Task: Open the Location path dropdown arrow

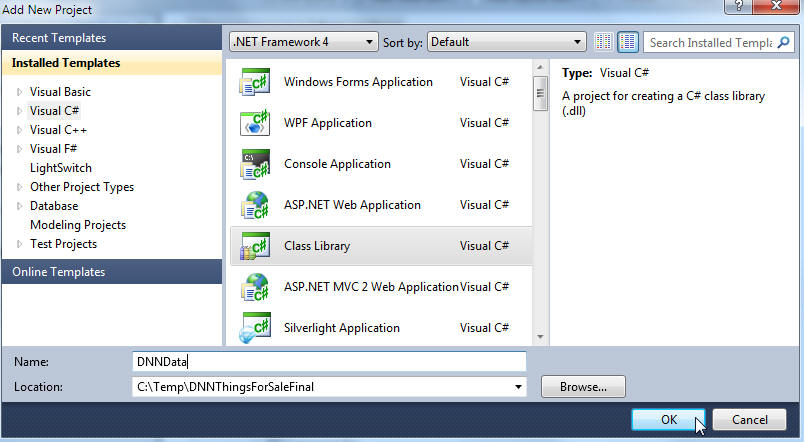Action: point(518,387)
